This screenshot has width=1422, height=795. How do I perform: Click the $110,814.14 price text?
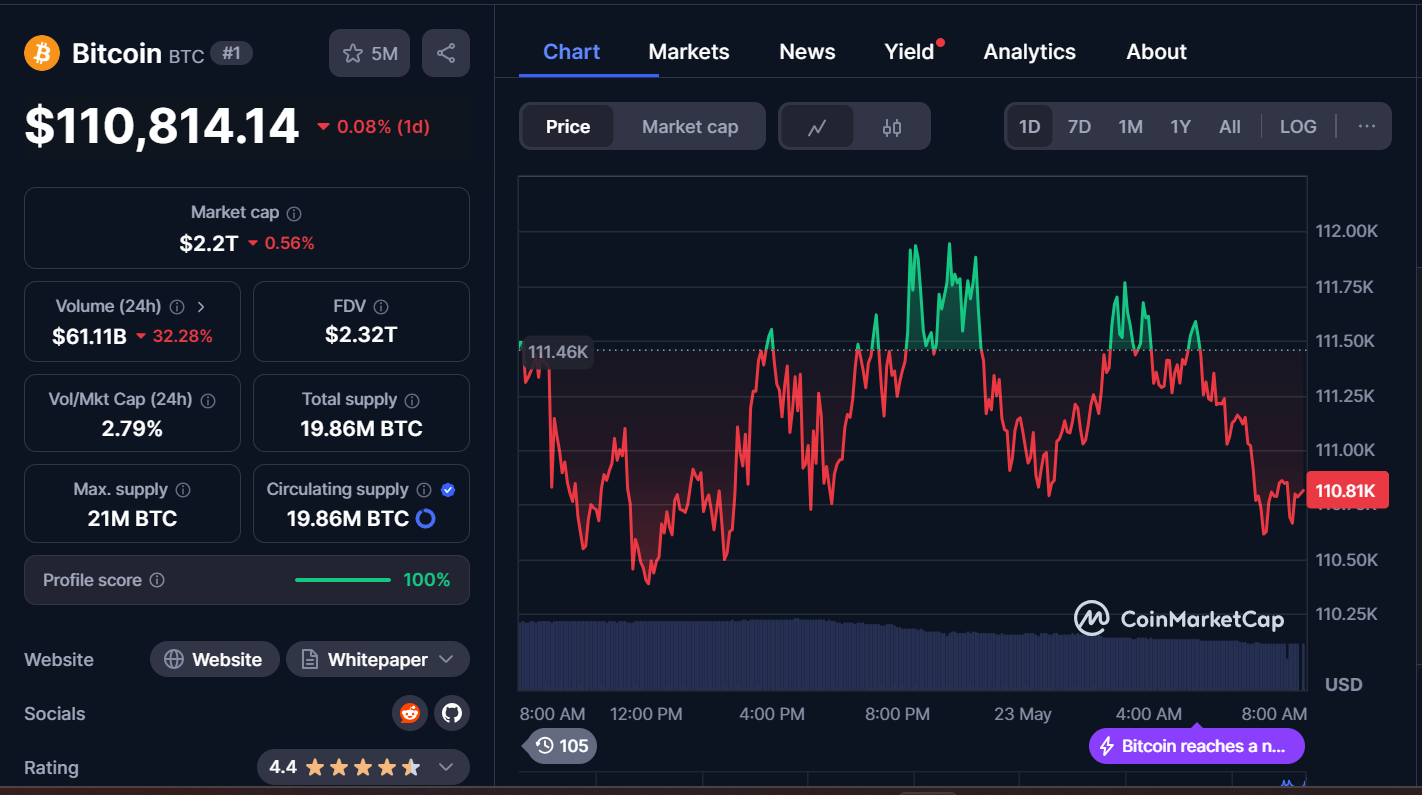[x=162, y=127]
